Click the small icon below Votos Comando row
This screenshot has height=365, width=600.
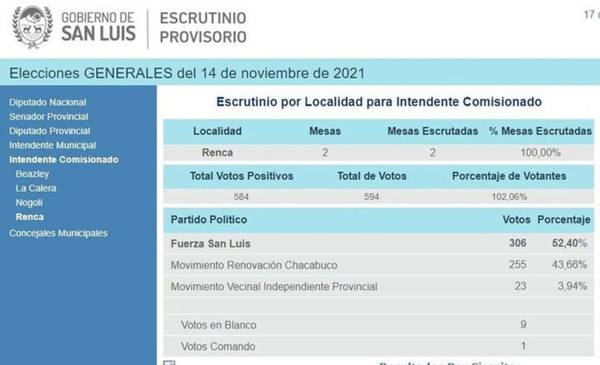pyautogui.click(x=169, y=362)
